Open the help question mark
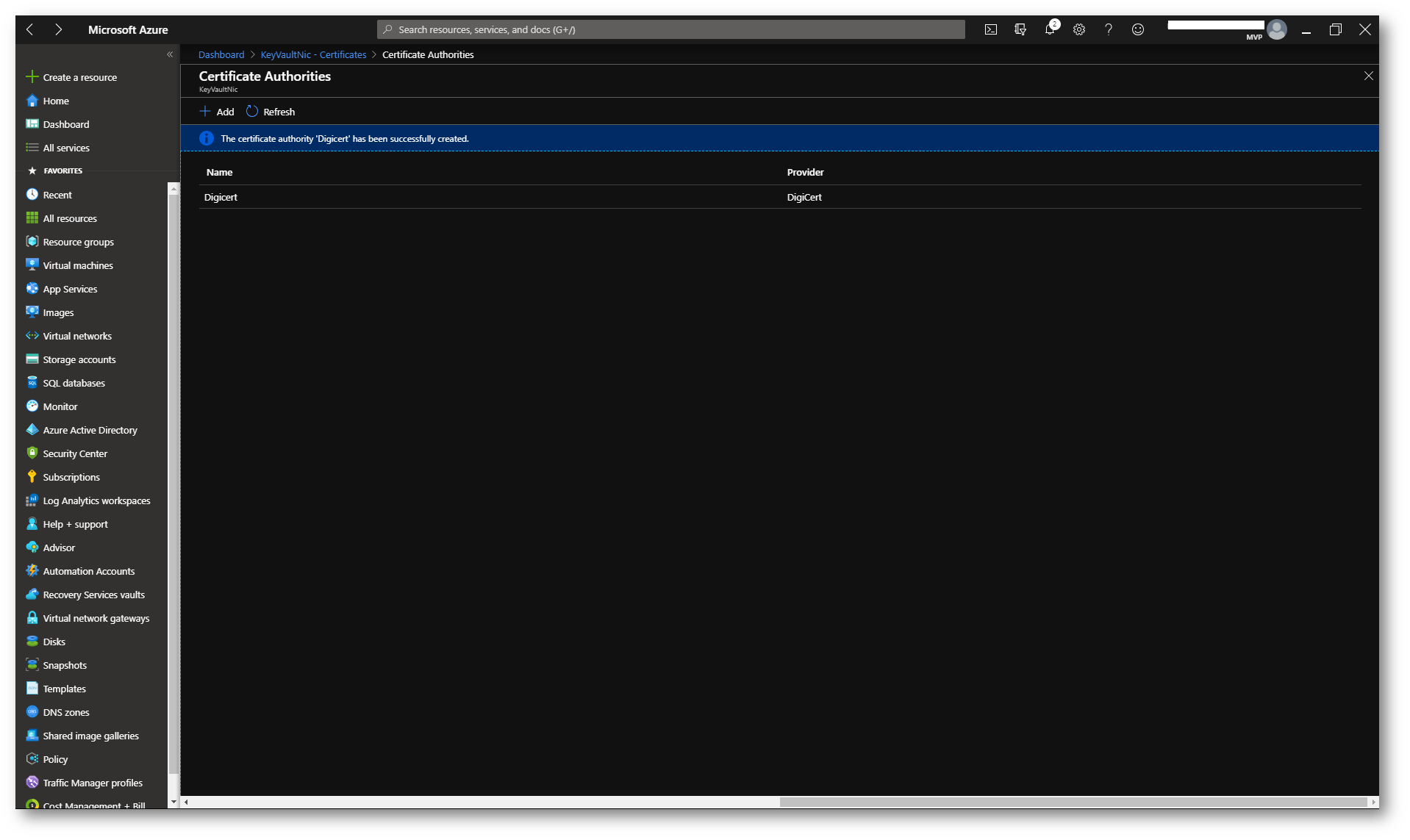1410x840 pixels. click(x=1108, y=29)
